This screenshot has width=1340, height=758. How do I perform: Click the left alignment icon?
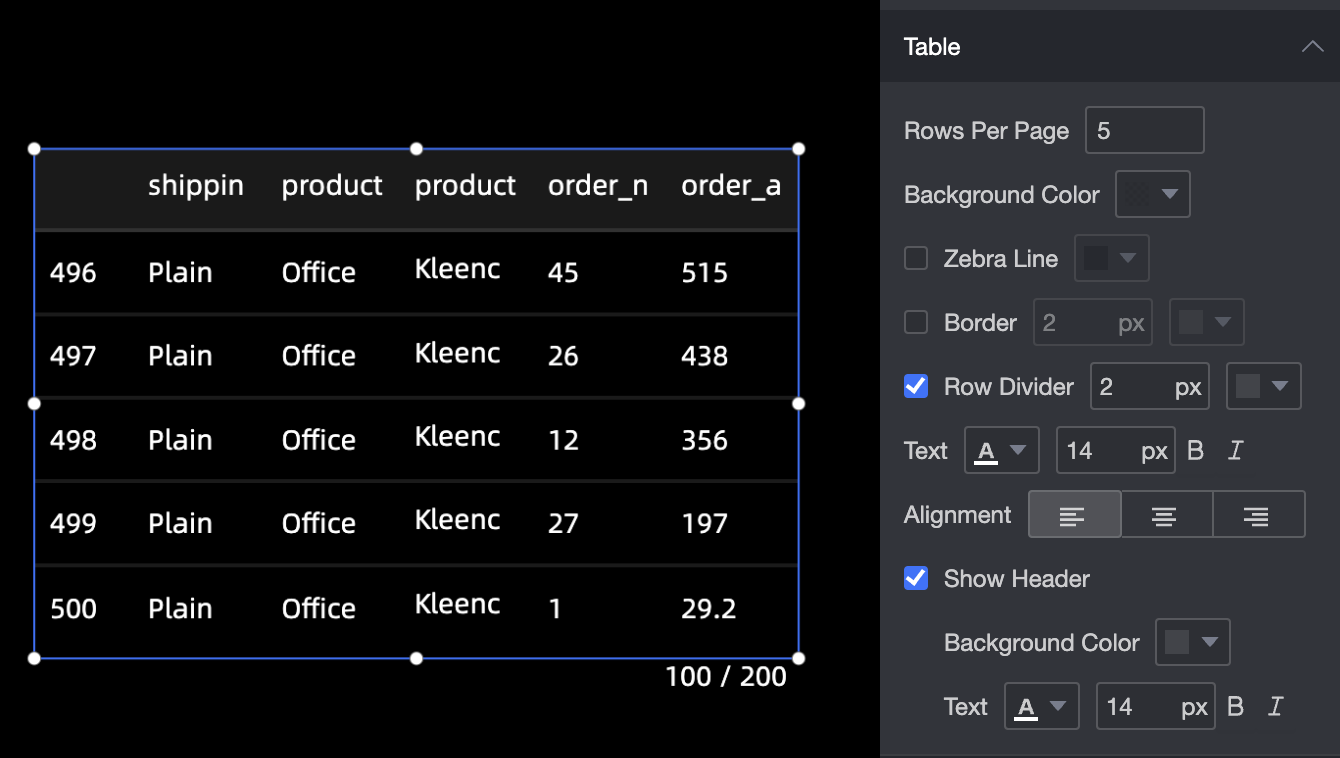(1074, 515)
